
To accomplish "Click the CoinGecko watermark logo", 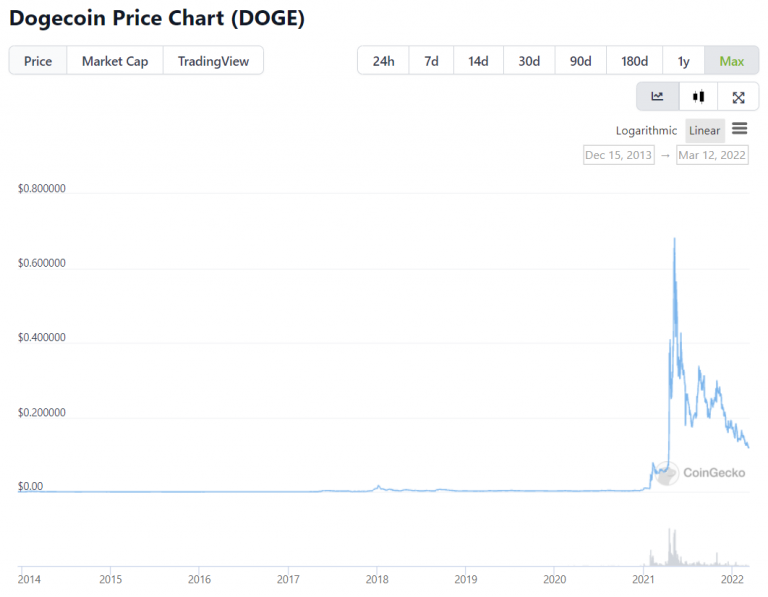I will click(702, 472).
